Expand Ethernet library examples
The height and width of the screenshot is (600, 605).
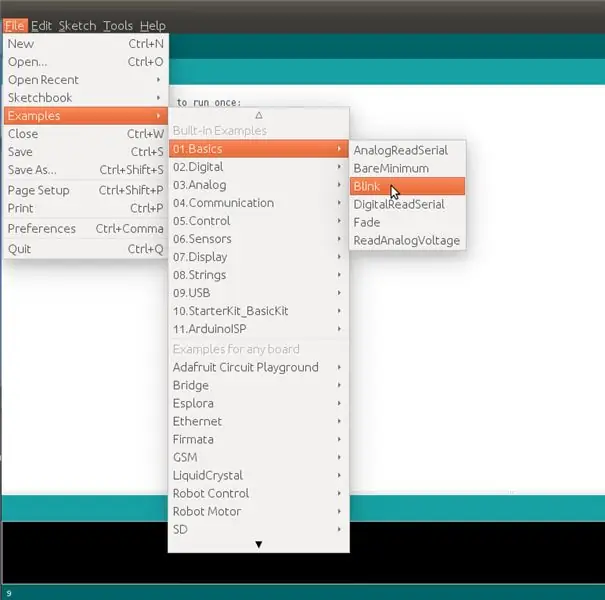[259, 421]
